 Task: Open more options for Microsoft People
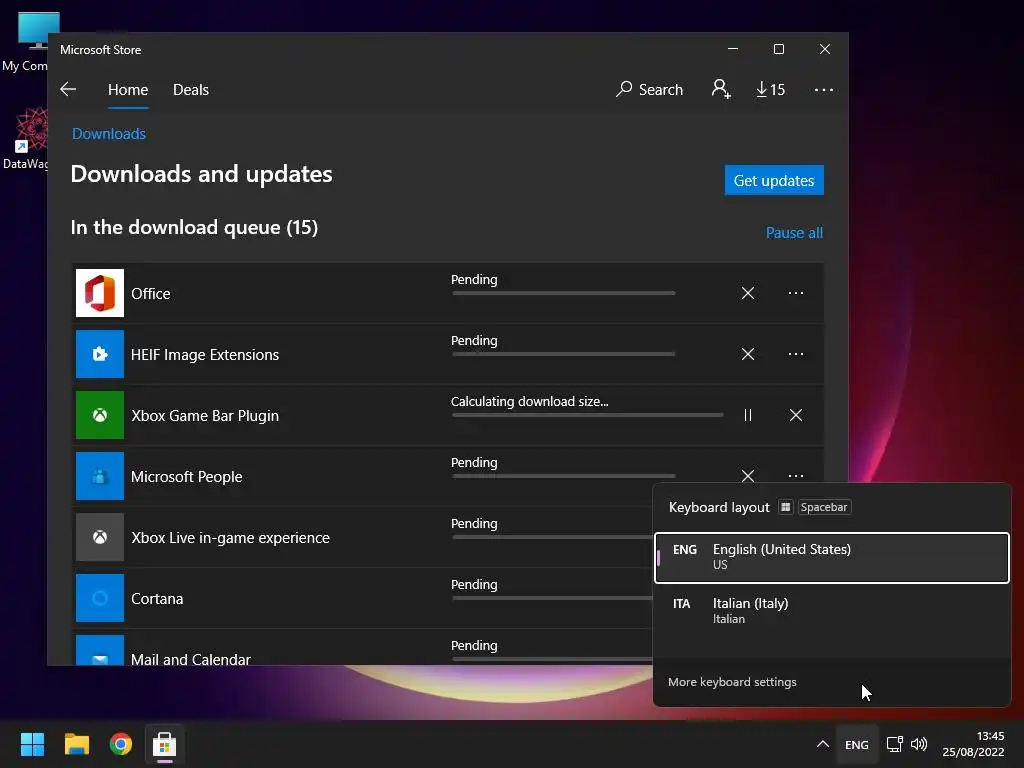coord(795,476)
